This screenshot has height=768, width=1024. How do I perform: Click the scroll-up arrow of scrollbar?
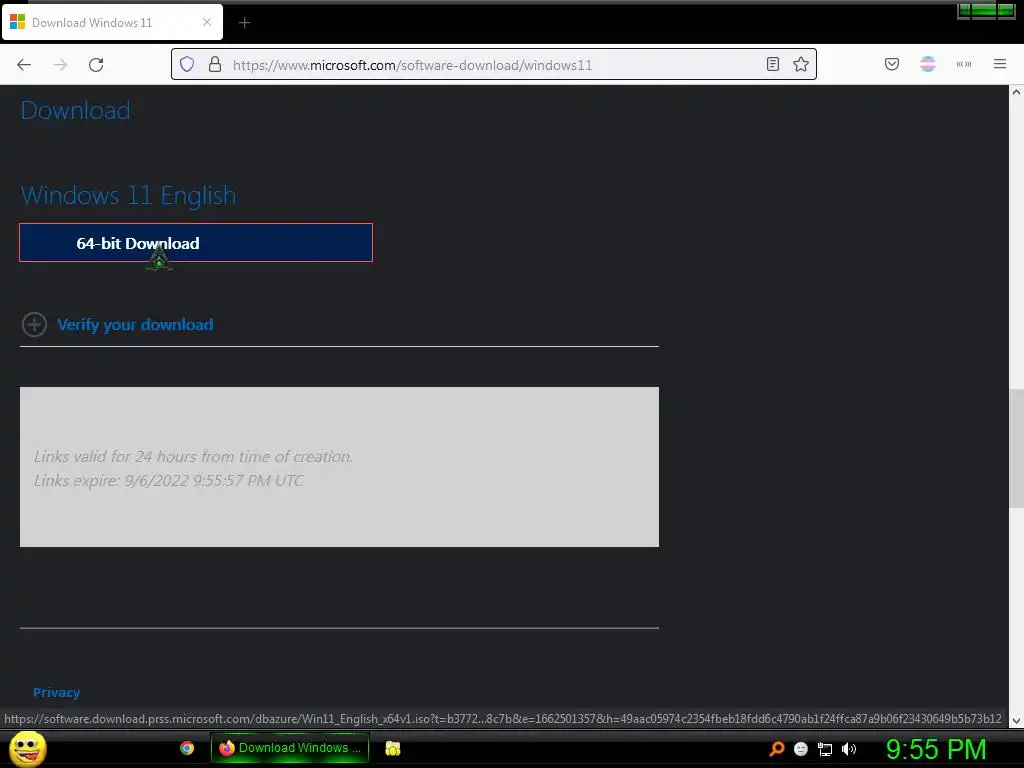[x=1016, y=92]
